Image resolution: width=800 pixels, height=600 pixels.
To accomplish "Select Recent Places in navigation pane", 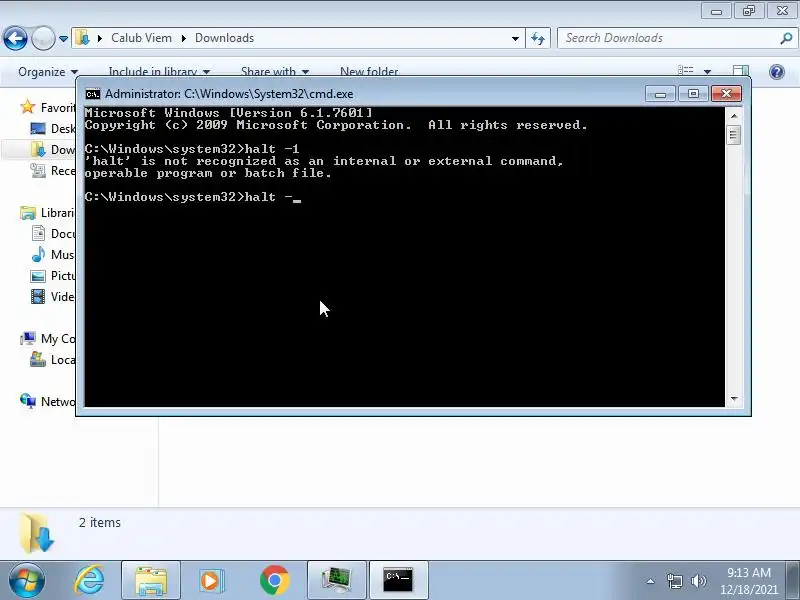I will tap(53, 170).
